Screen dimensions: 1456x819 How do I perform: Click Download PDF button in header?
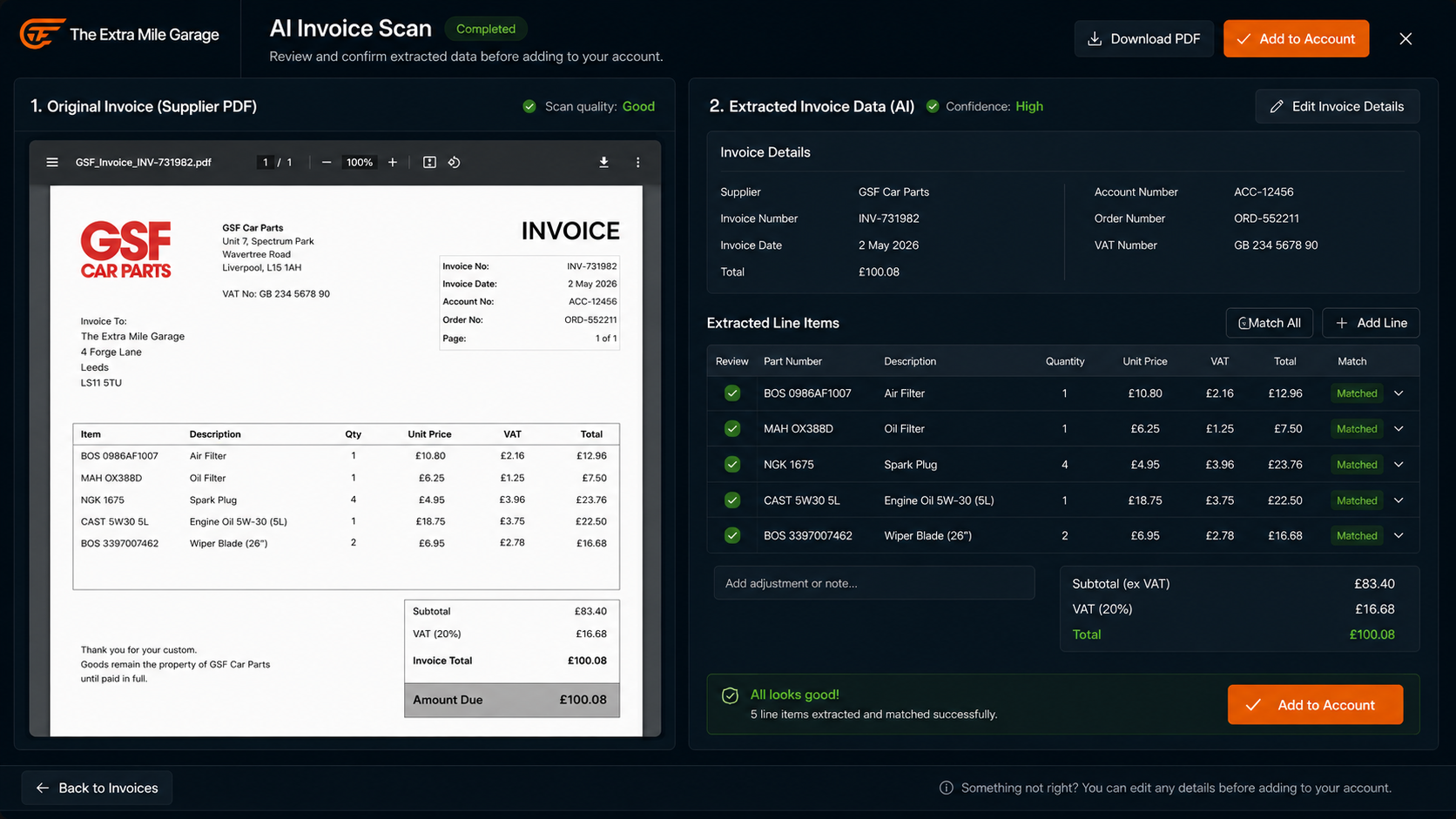pyautogui.click(x=1143, y=38)
